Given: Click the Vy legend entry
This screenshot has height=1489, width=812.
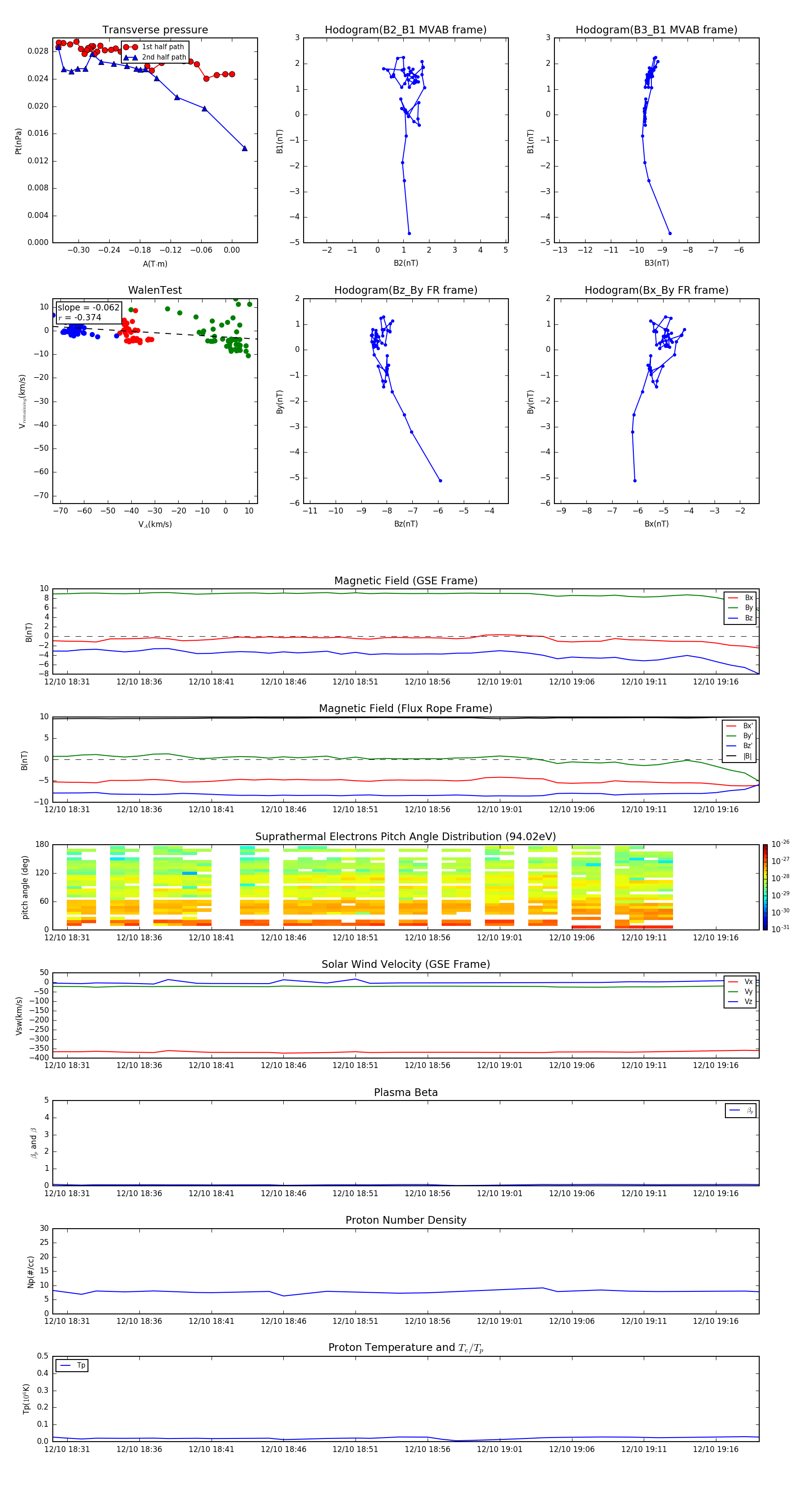Looking at the screenshot, I should coord(740,992).
